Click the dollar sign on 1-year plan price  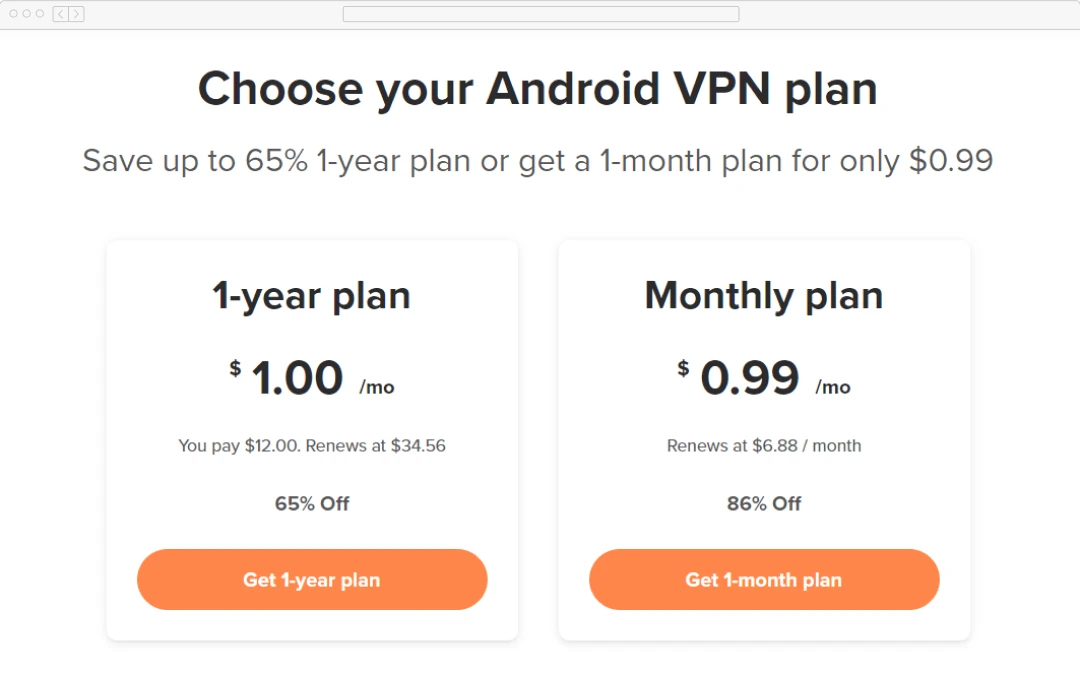click(x=235, y=368)
